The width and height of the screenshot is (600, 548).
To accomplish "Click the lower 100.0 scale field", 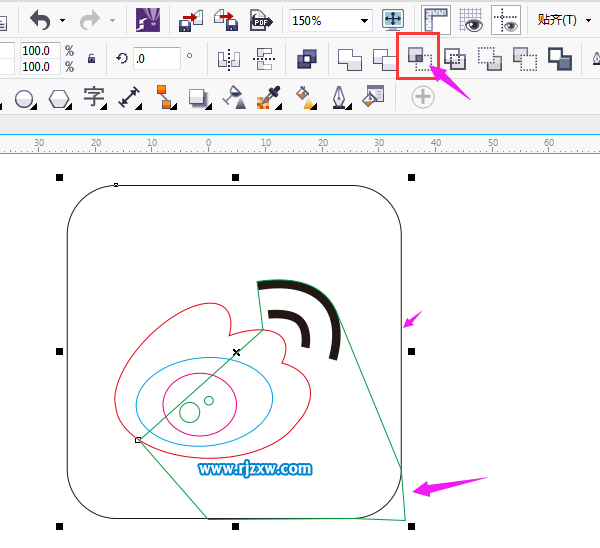I will tap(40, 67).
